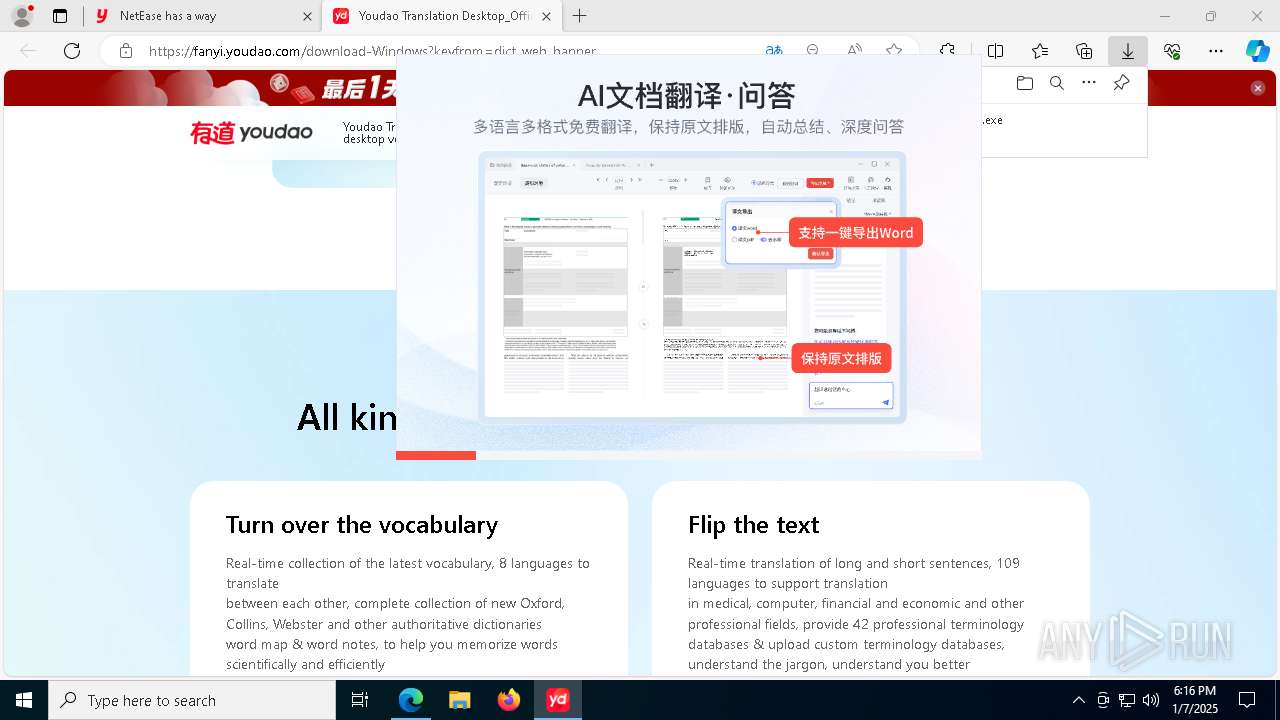Click the 保持原文排版 label
Screen dimensions: 1280x720
click(x=841, y=358)
